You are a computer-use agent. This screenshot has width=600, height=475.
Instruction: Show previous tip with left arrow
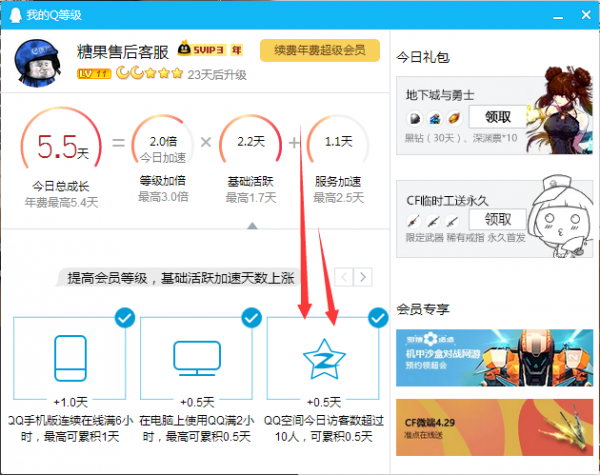coord(344,277)
